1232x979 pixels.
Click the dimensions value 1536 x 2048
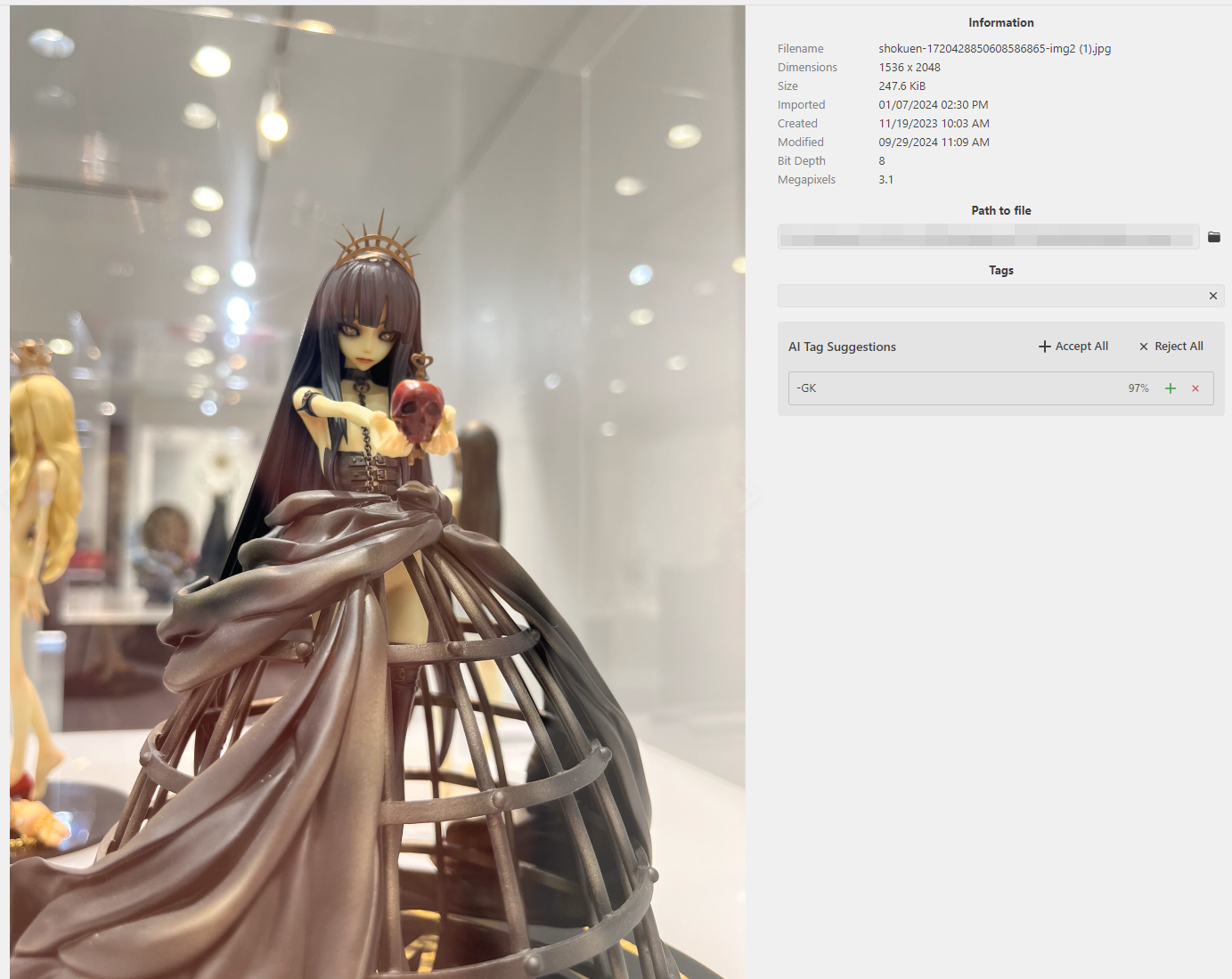click(910, 68)
